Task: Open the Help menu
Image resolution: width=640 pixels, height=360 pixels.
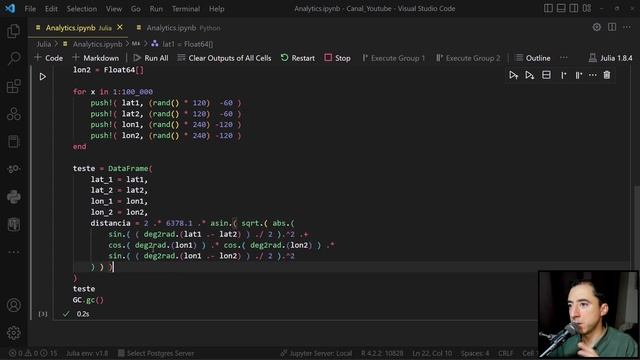Action: [216, 9]
